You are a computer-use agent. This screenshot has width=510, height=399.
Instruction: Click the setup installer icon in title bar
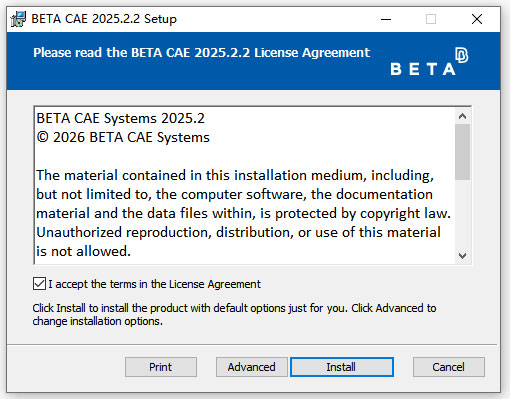[x=18, y=19]
